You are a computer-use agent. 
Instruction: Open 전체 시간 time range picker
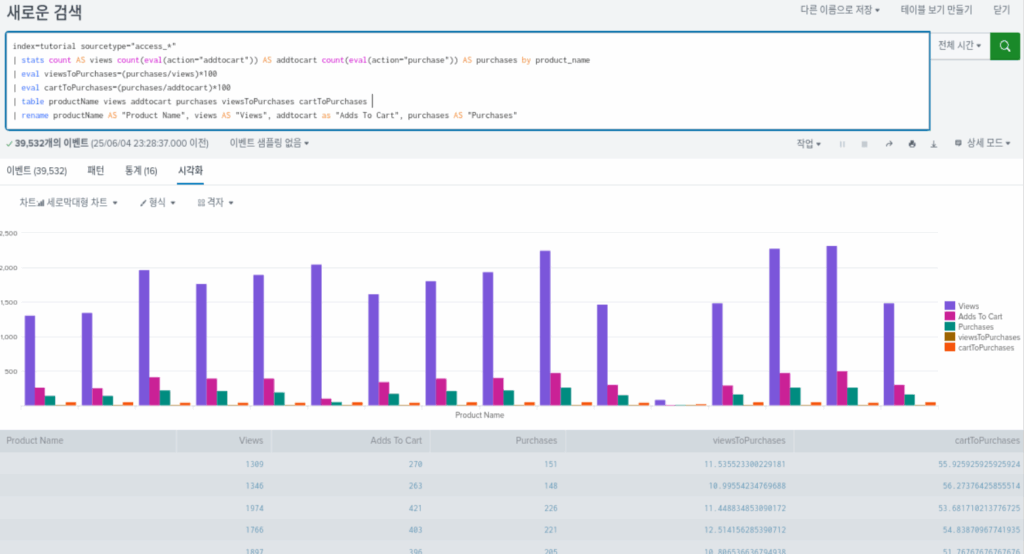tap(959, 46)
